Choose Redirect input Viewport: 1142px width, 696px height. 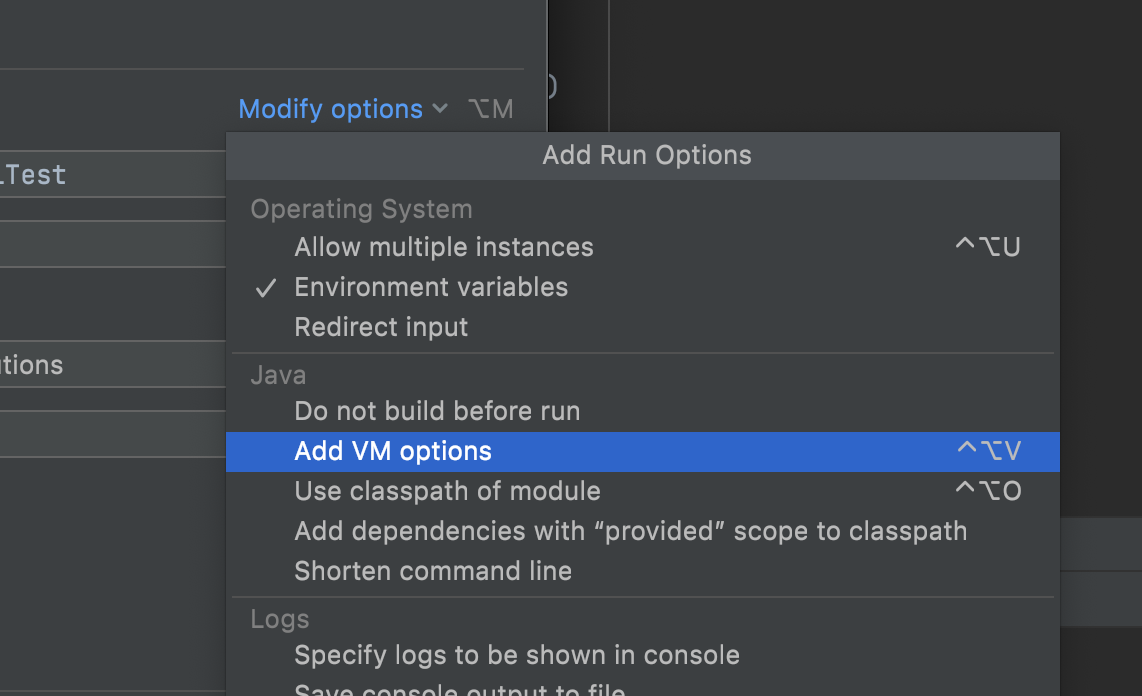pyautogui.click(x=642, y=327)
